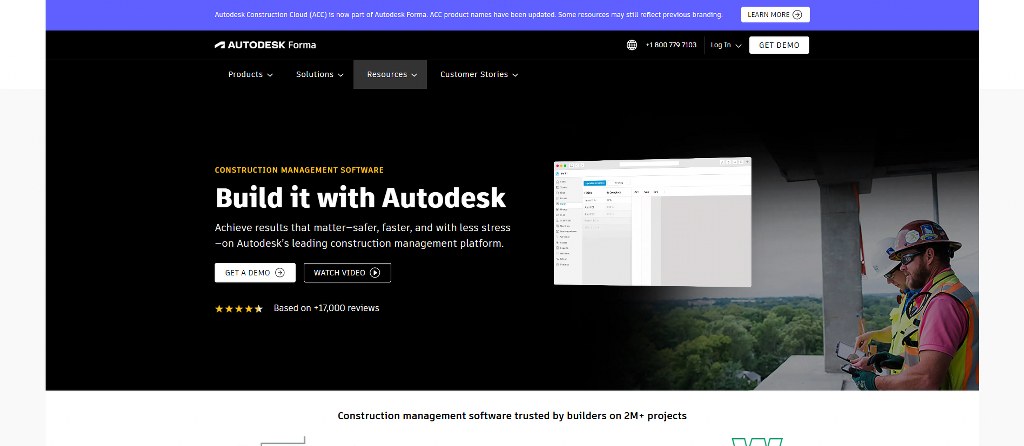Click the 'Based on +17,000 reviews' text
The height and width of the screenshot is (446, 1024).
tap(326, 308)
